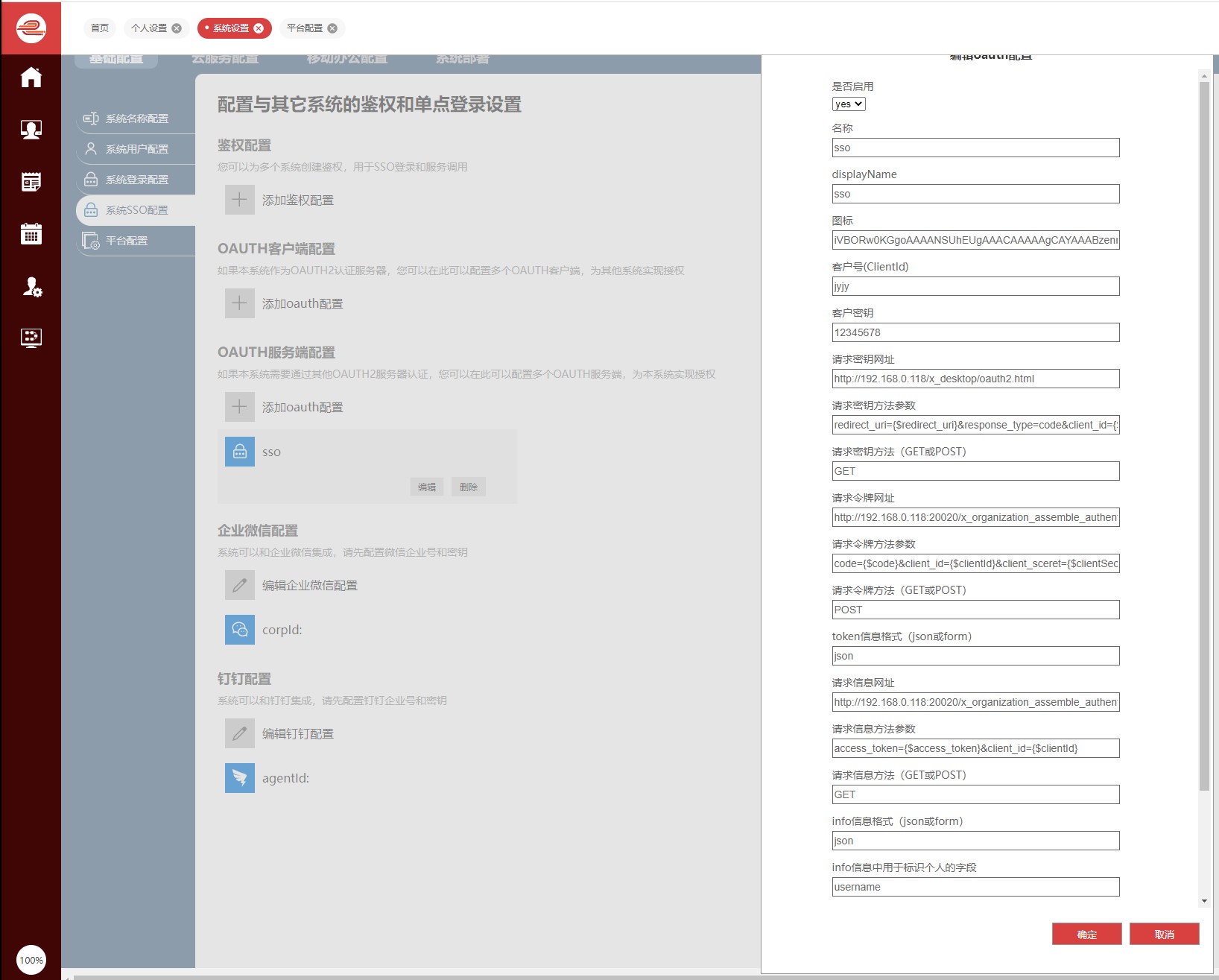Click the dialog's vertical scrollbar thumb
1219x980 pixels.
(1204, 436)
